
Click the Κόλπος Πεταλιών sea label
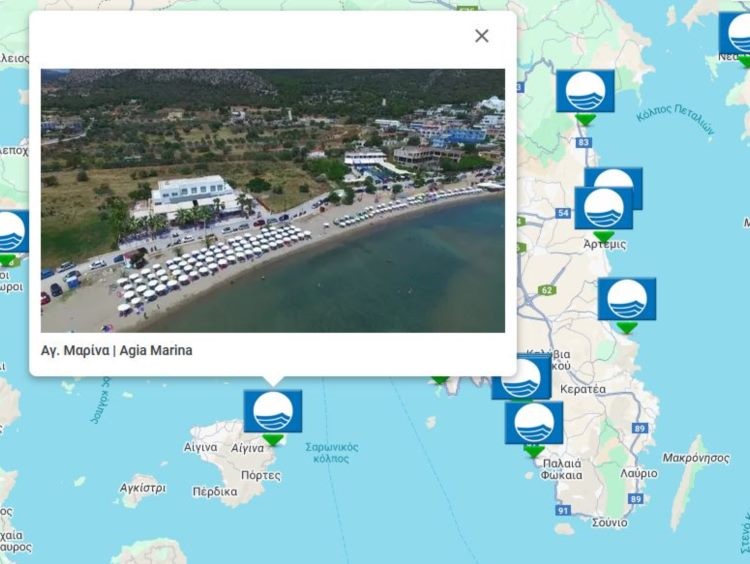point(675,118)
